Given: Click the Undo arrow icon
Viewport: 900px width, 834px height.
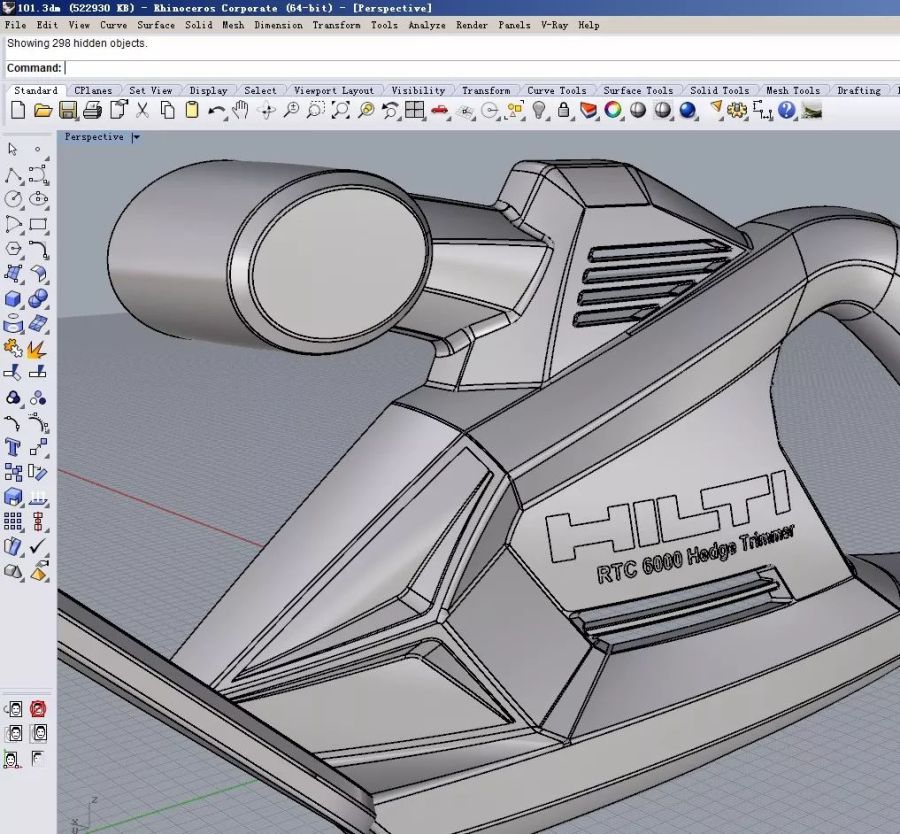Looking at the screenshot, I should tap(216, 110).
